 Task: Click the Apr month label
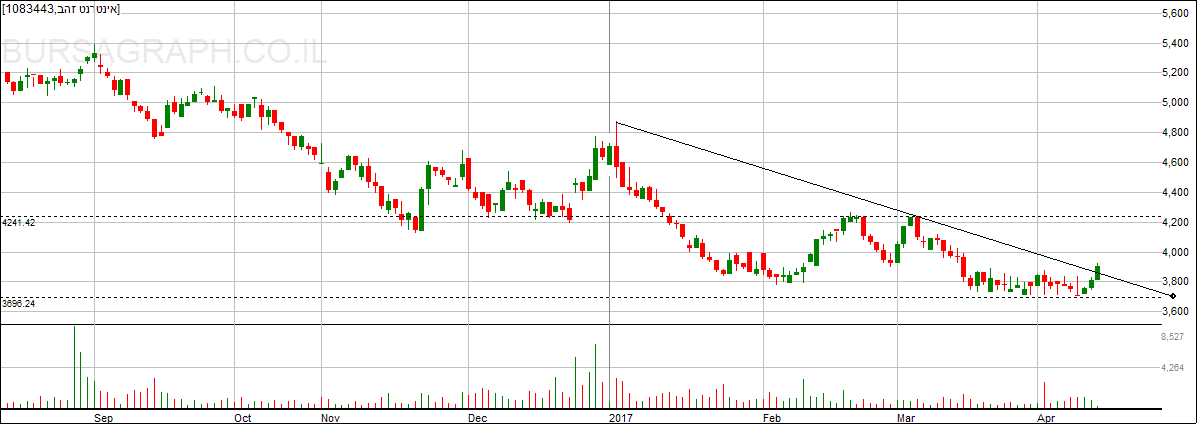1047,417
